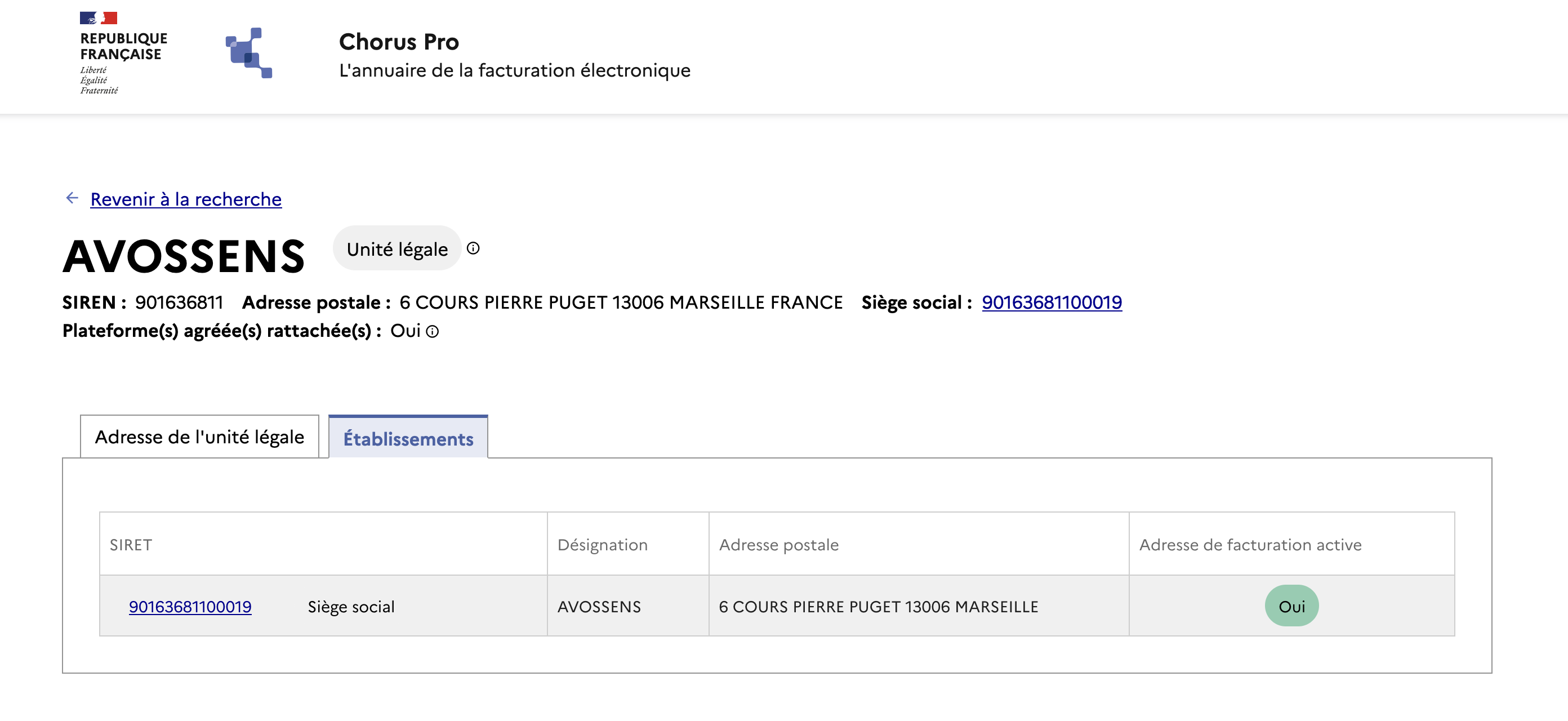Screen dimensions: 1568x721
Task: Select the Établissements tab
Action: (x=408, y=438)
